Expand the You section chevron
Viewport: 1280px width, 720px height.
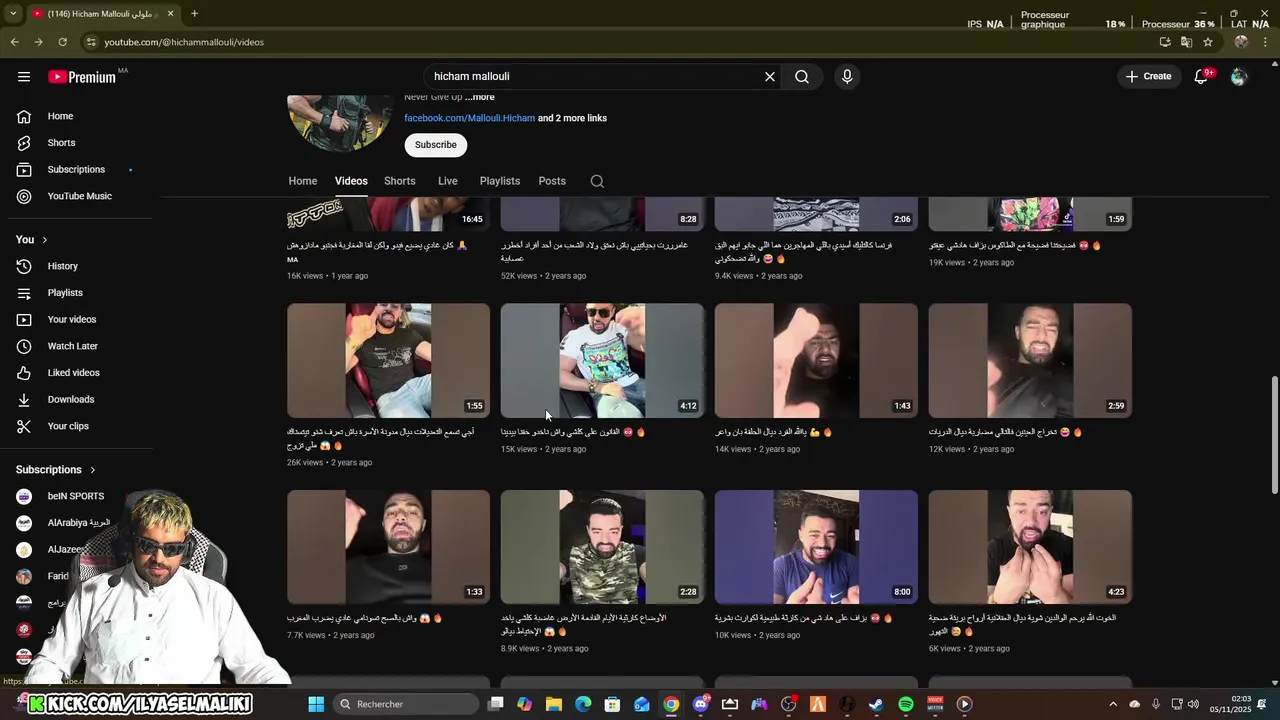[44, 240]
